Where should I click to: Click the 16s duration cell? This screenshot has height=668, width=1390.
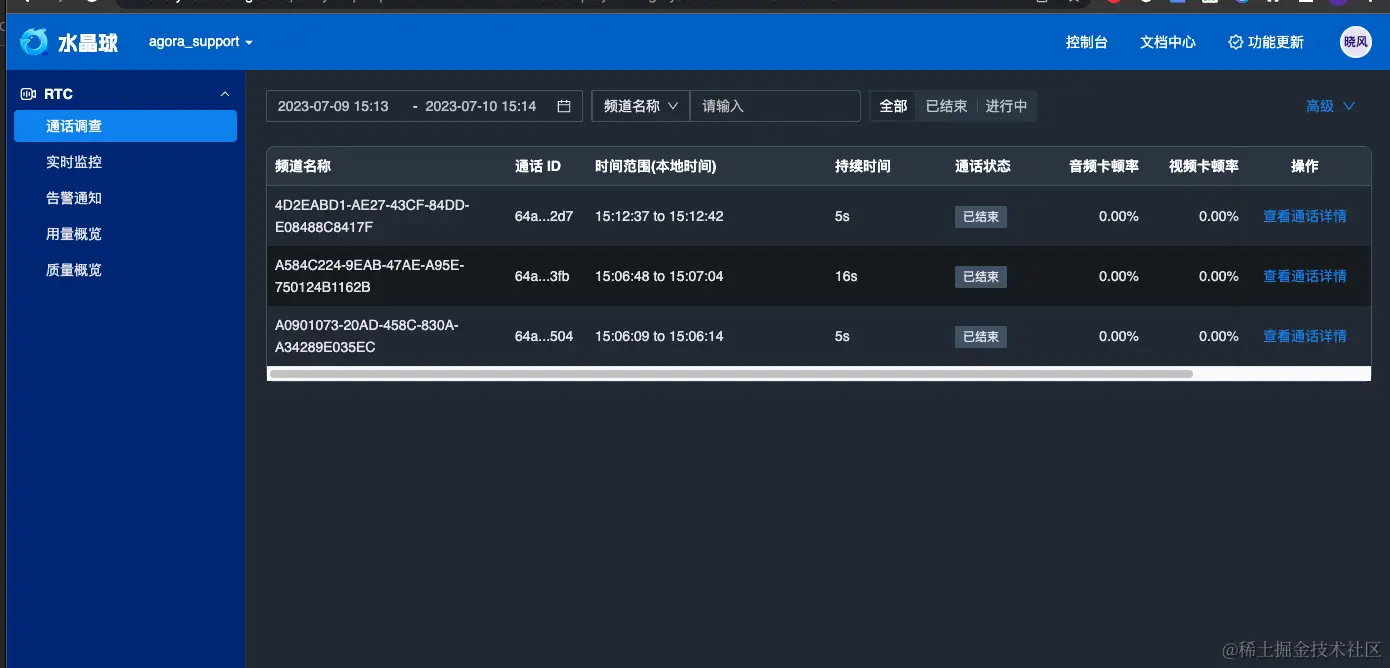(x=846, y=276)
